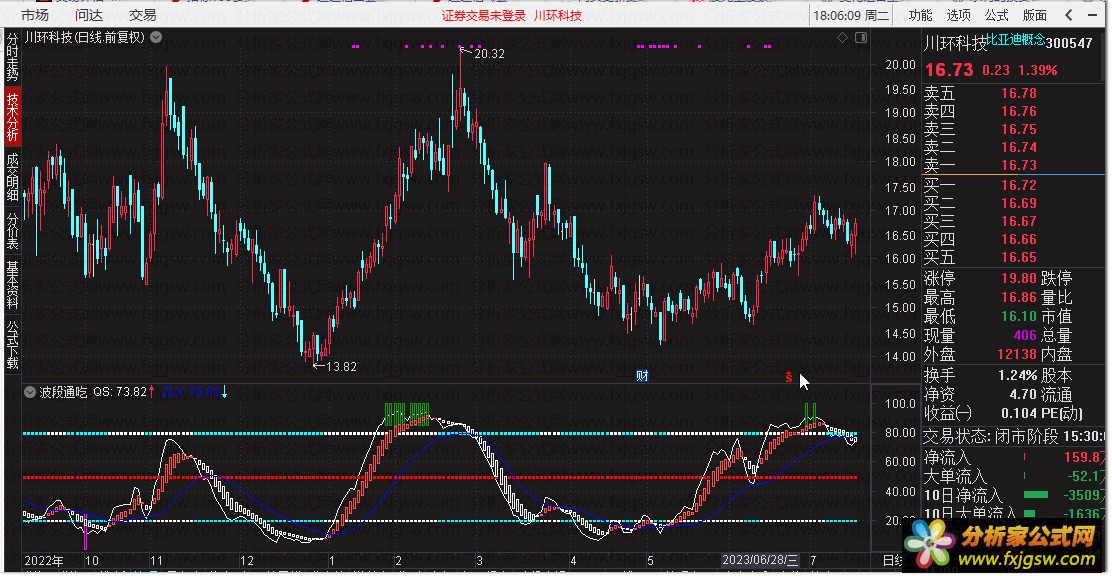The image size is (1112, 576).
Task: Click the 卖三 price 16.75
Action: click(1019, 129)
